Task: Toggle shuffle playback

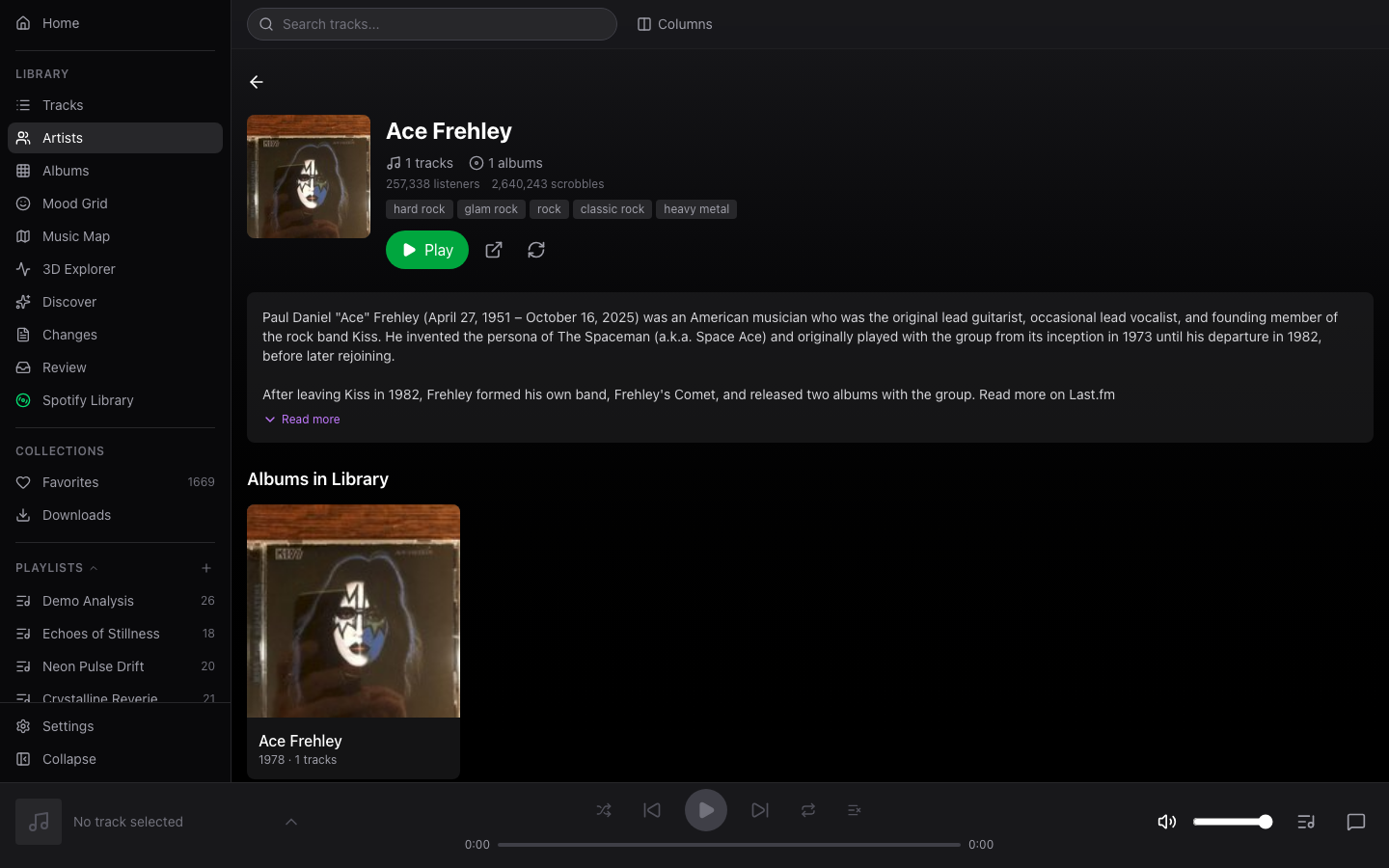Action: coord(604,810)
